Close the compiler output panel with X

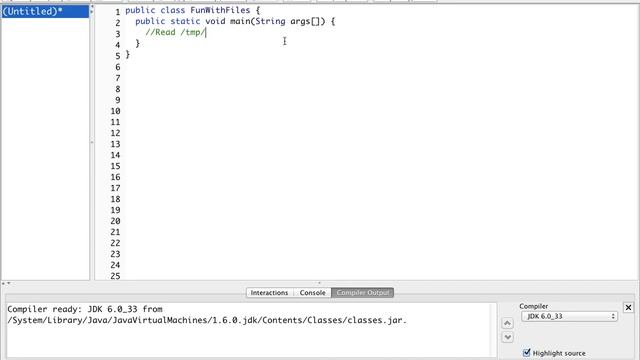click(x=628, y=307)
